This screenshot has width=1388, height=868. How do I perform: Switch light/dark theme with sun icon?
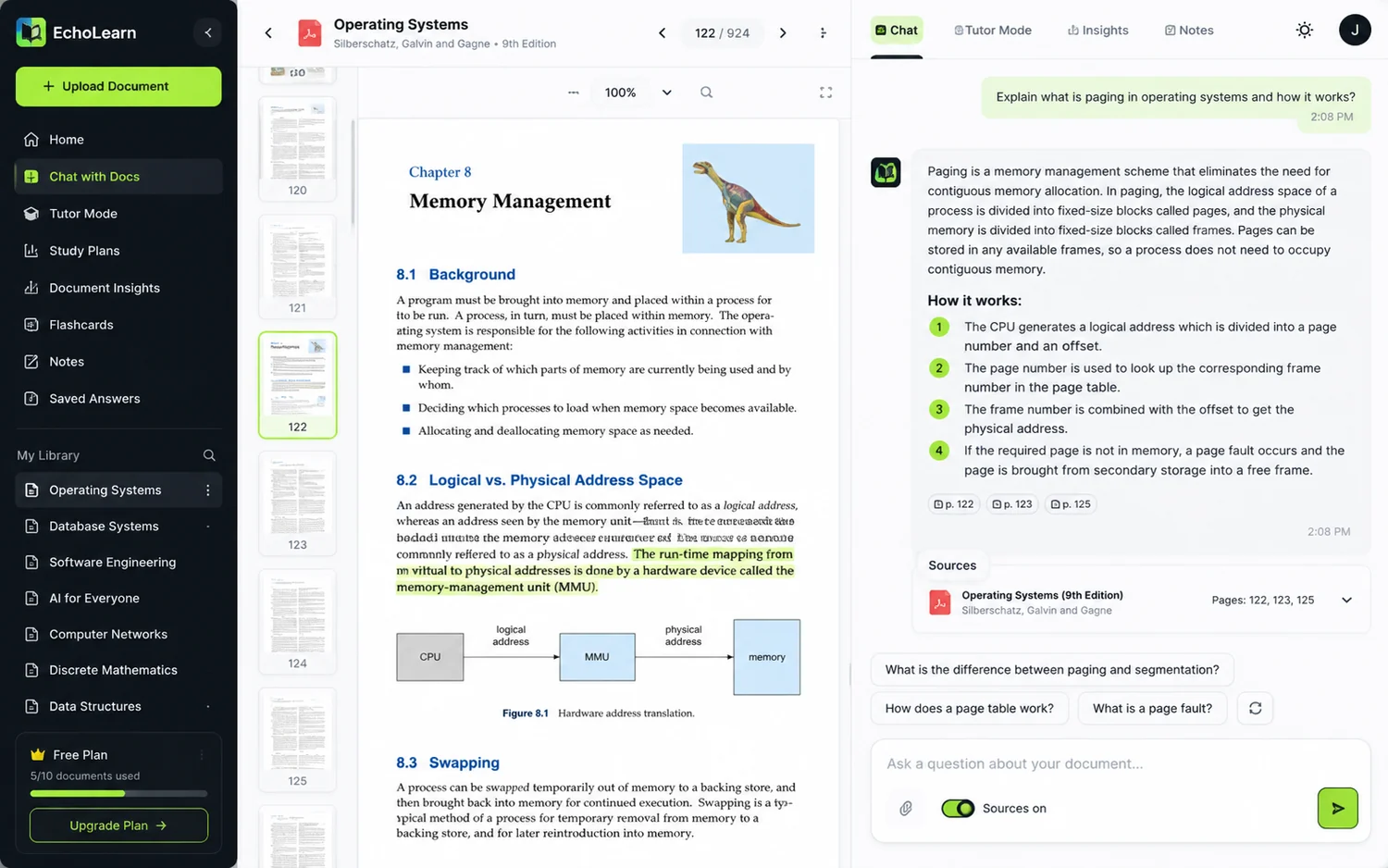click(1305, 31)
